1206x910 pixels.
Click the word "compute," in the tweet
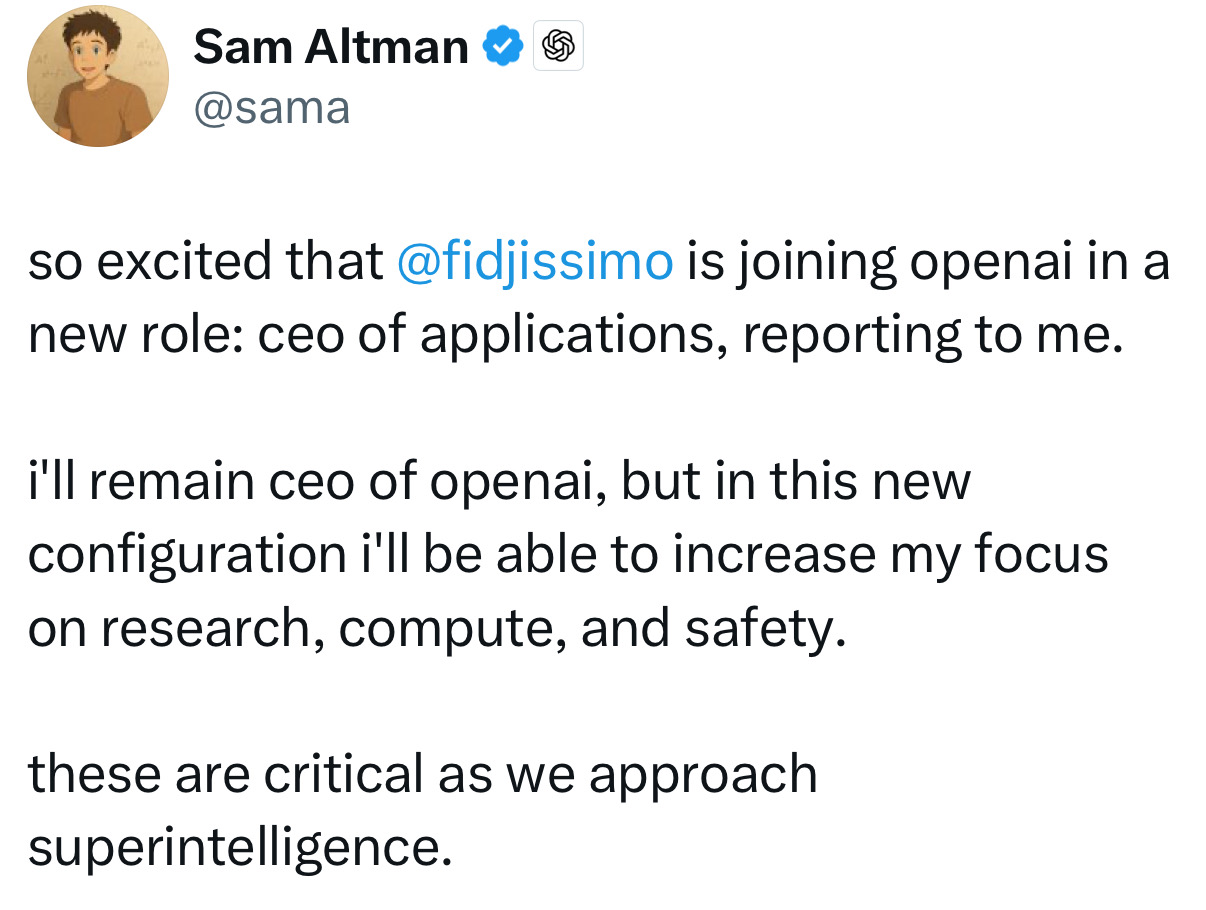click(x=452, y=628)
